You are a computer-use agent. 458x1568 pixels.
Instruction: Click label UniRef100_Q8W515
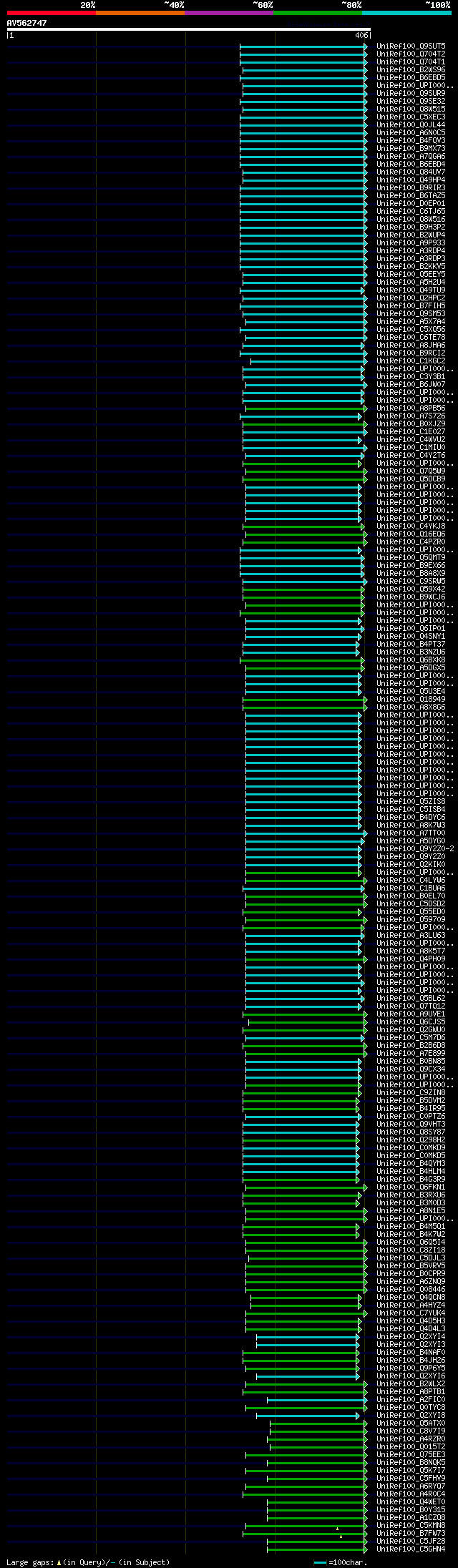point(411,109)
